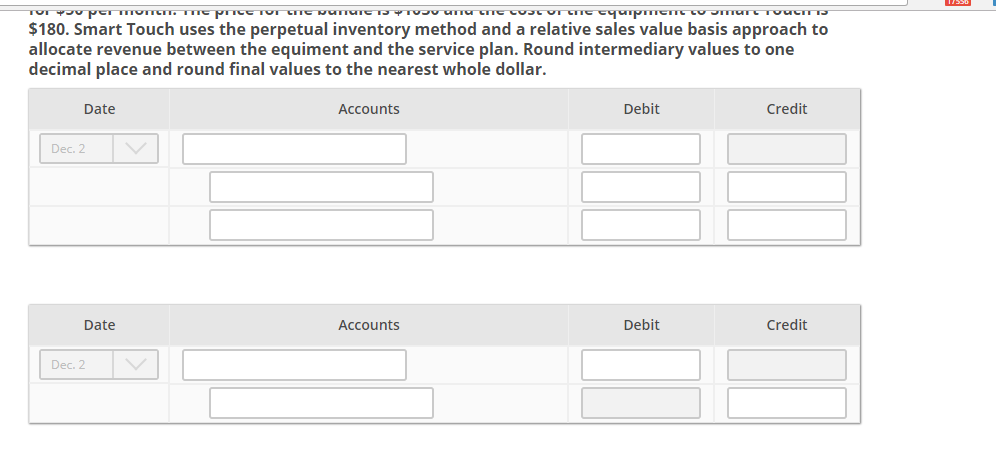996x475 pixels.
Task: Click second entry's bottom-row Credit field
Action: coord(787,403)
